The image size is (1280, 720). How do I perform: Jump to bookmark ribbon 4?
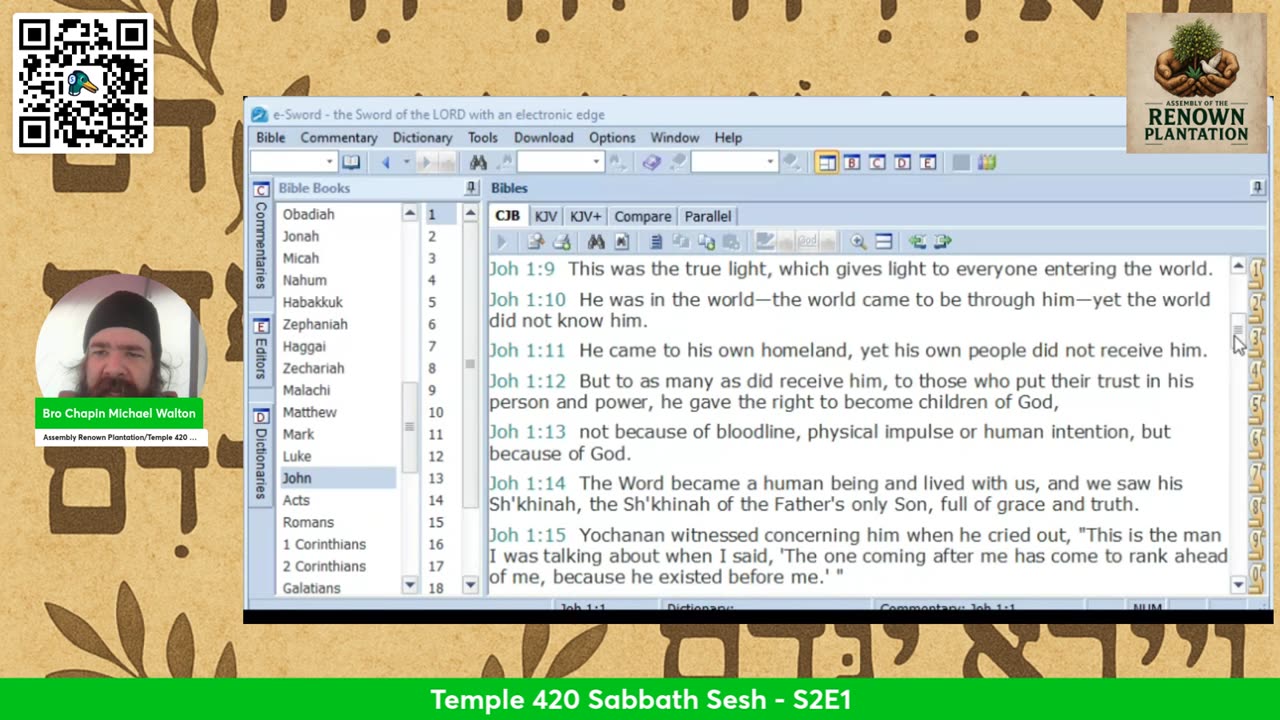click(1256, 375)
